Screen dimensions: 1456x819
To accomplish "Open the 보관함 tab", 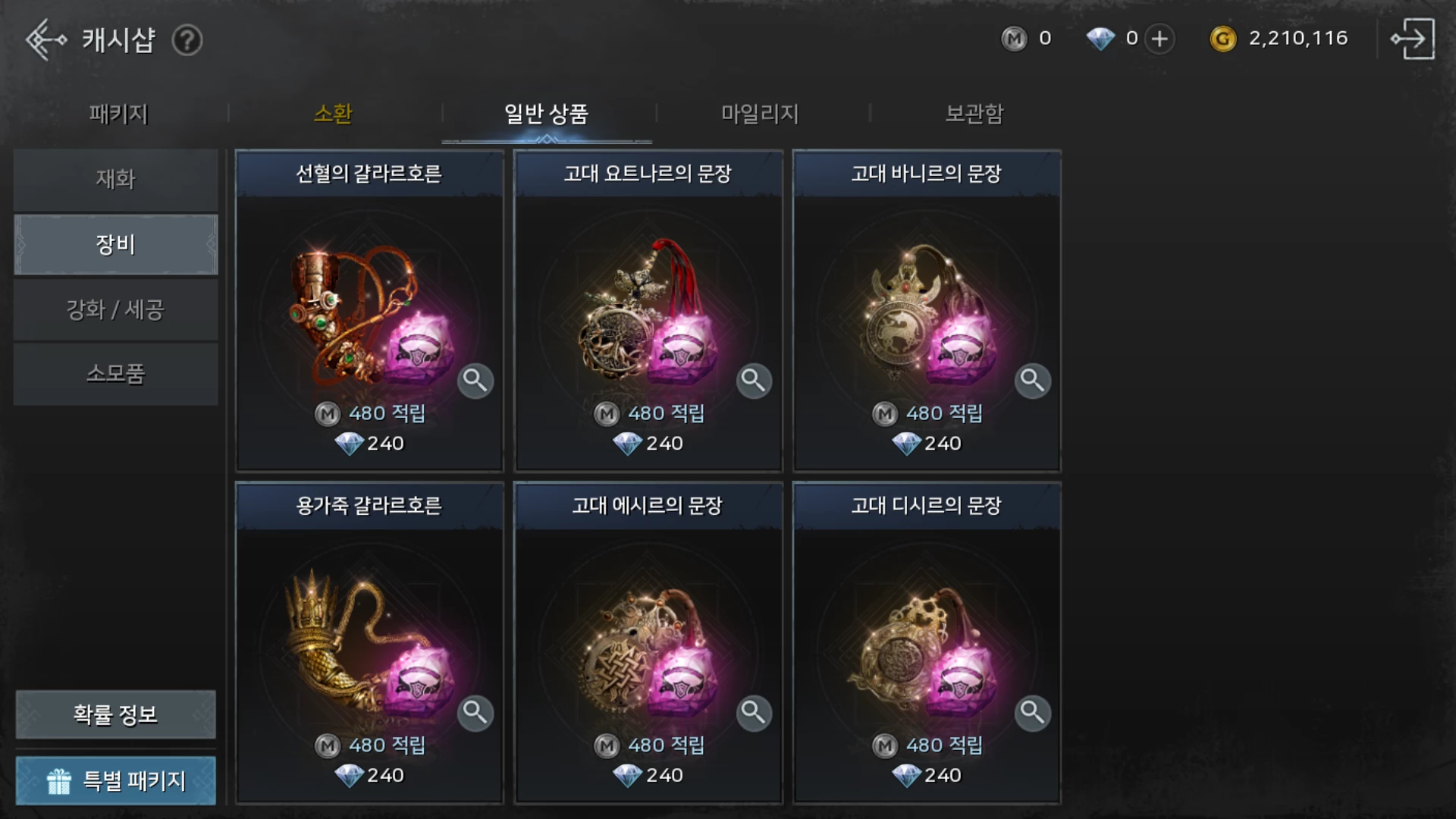I will (974, 114).
